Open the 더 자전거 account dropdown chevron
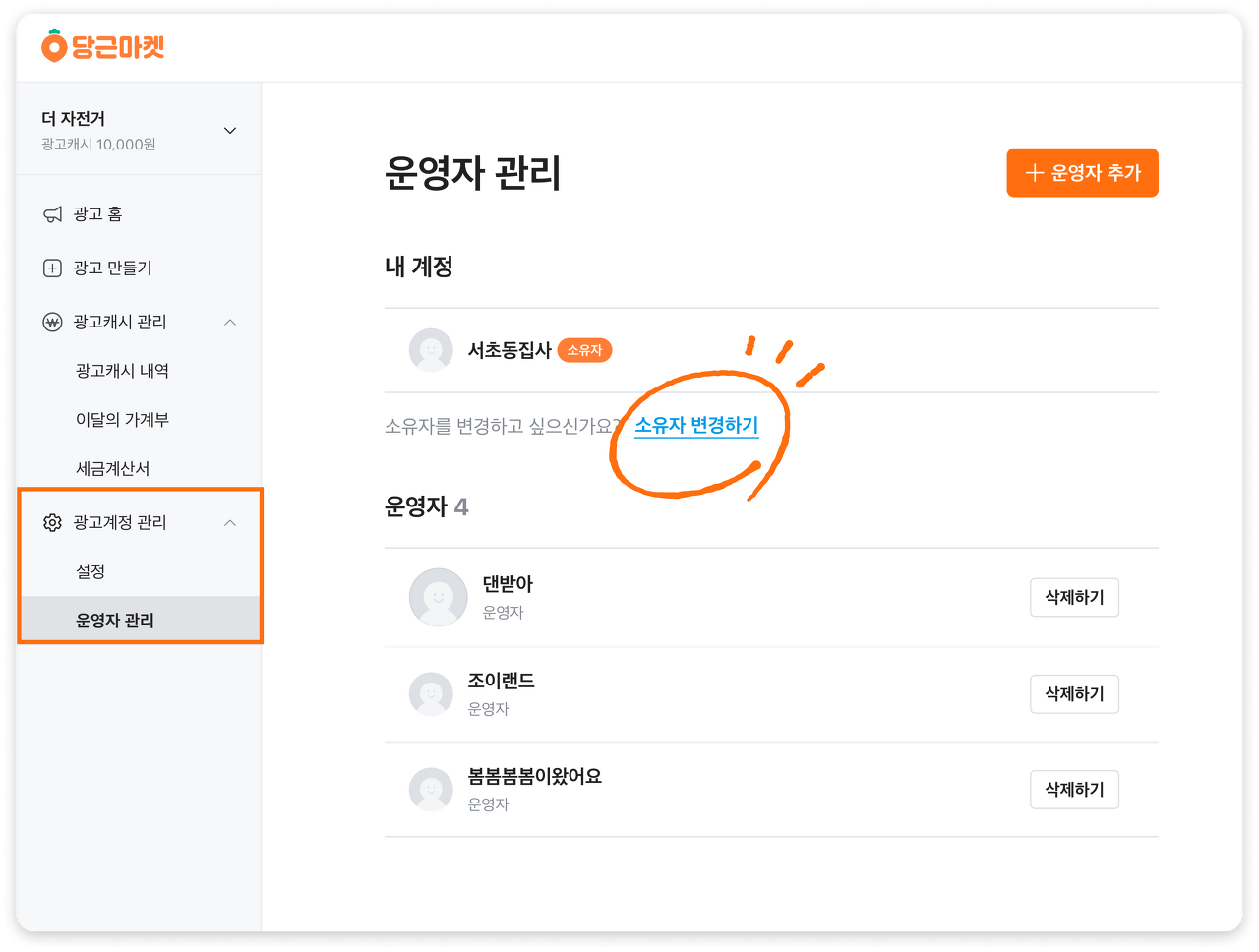This screenshot has height=952, width=1259. pos(230,131)
